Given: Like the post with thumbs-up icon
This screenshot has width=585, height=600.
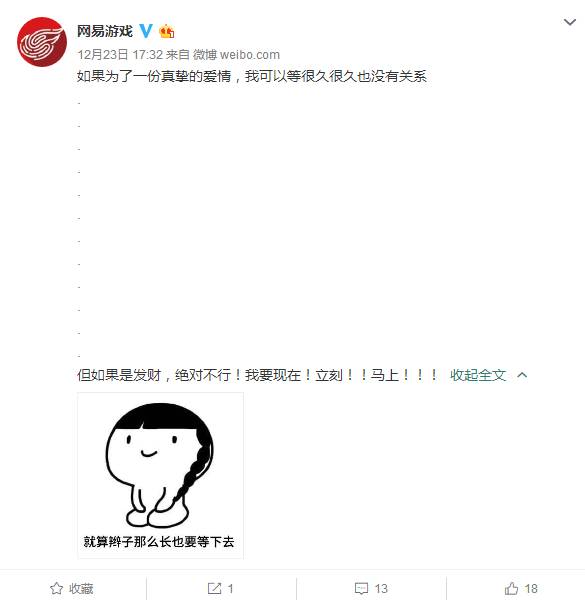Looking at the screenshot, I should (511, 588).
